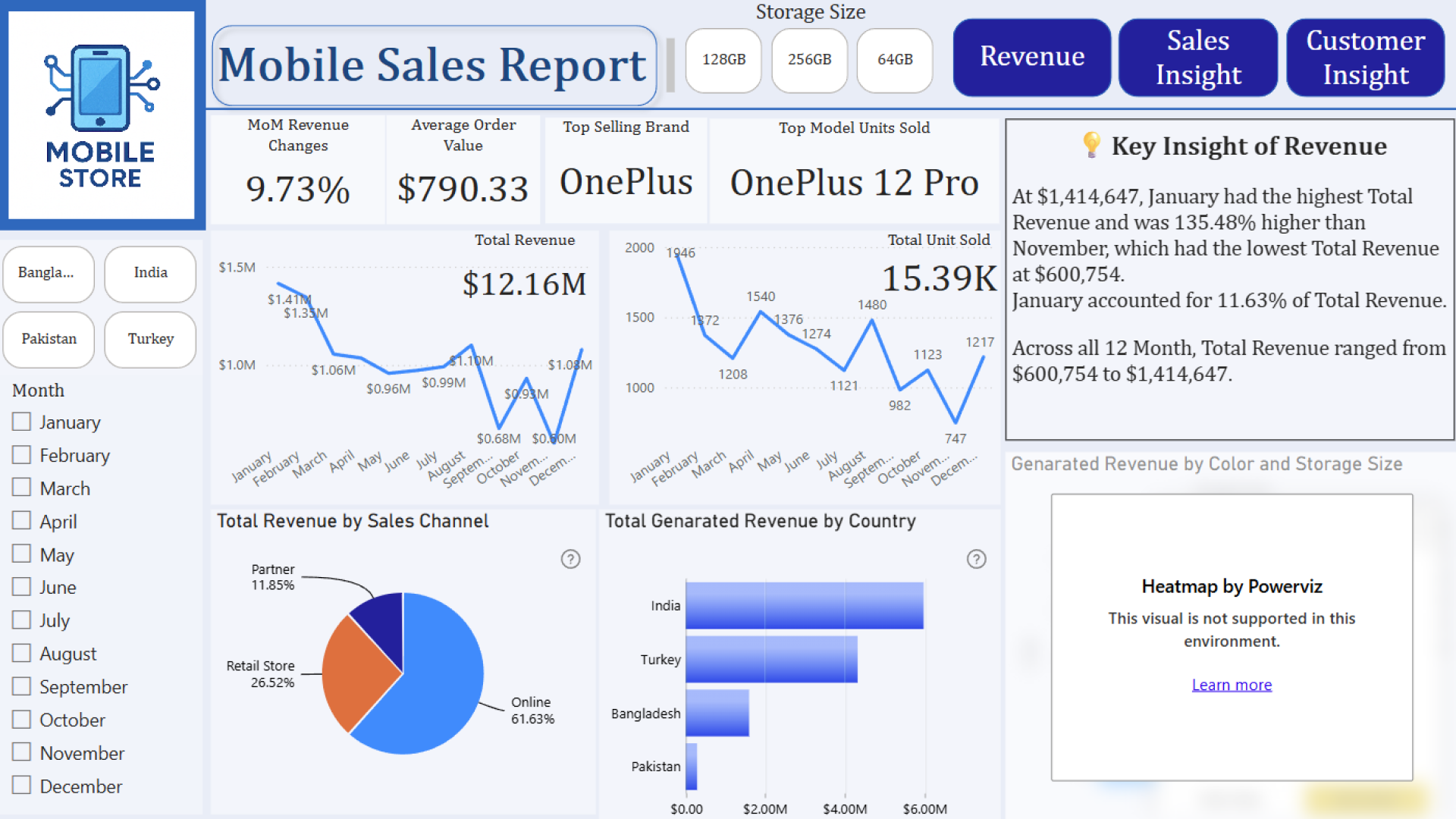Click the India revenue bar
Viewport: 1456px width, 819px height.
coord(804,605)
